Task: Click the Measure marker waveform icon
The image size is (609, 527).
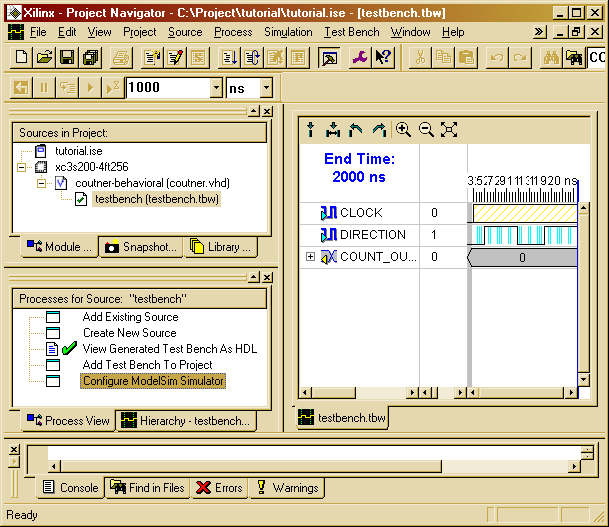Action: click(333, 129)
